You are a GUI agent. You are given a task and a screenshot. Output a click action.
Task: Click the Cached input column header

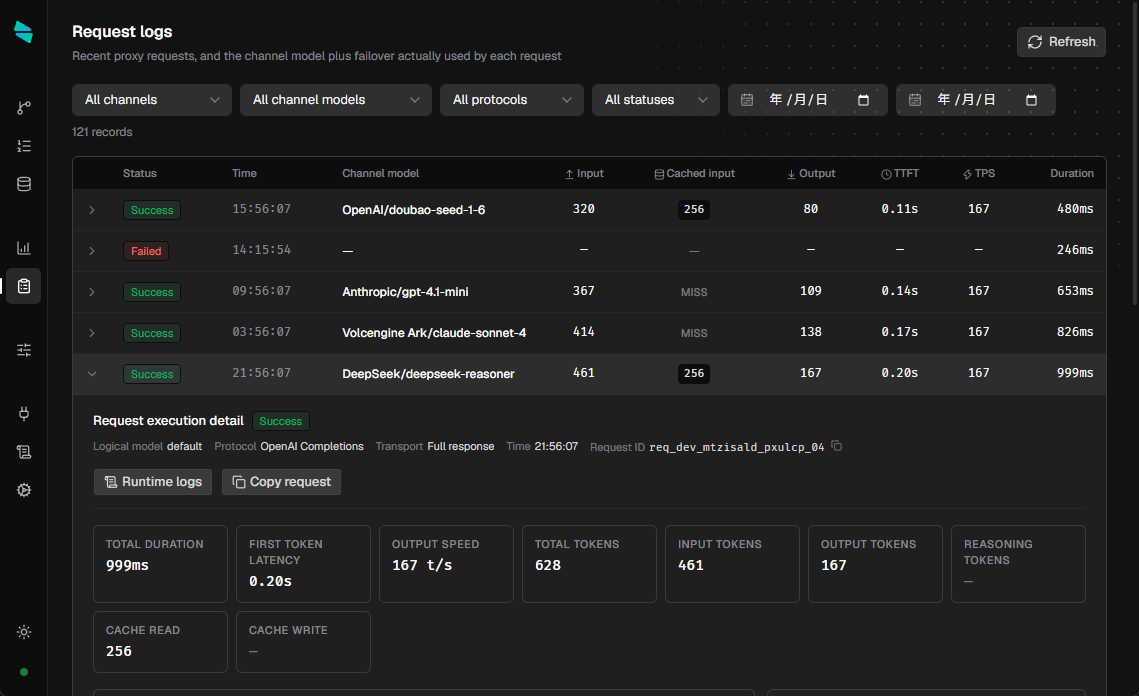pos(694,174)
